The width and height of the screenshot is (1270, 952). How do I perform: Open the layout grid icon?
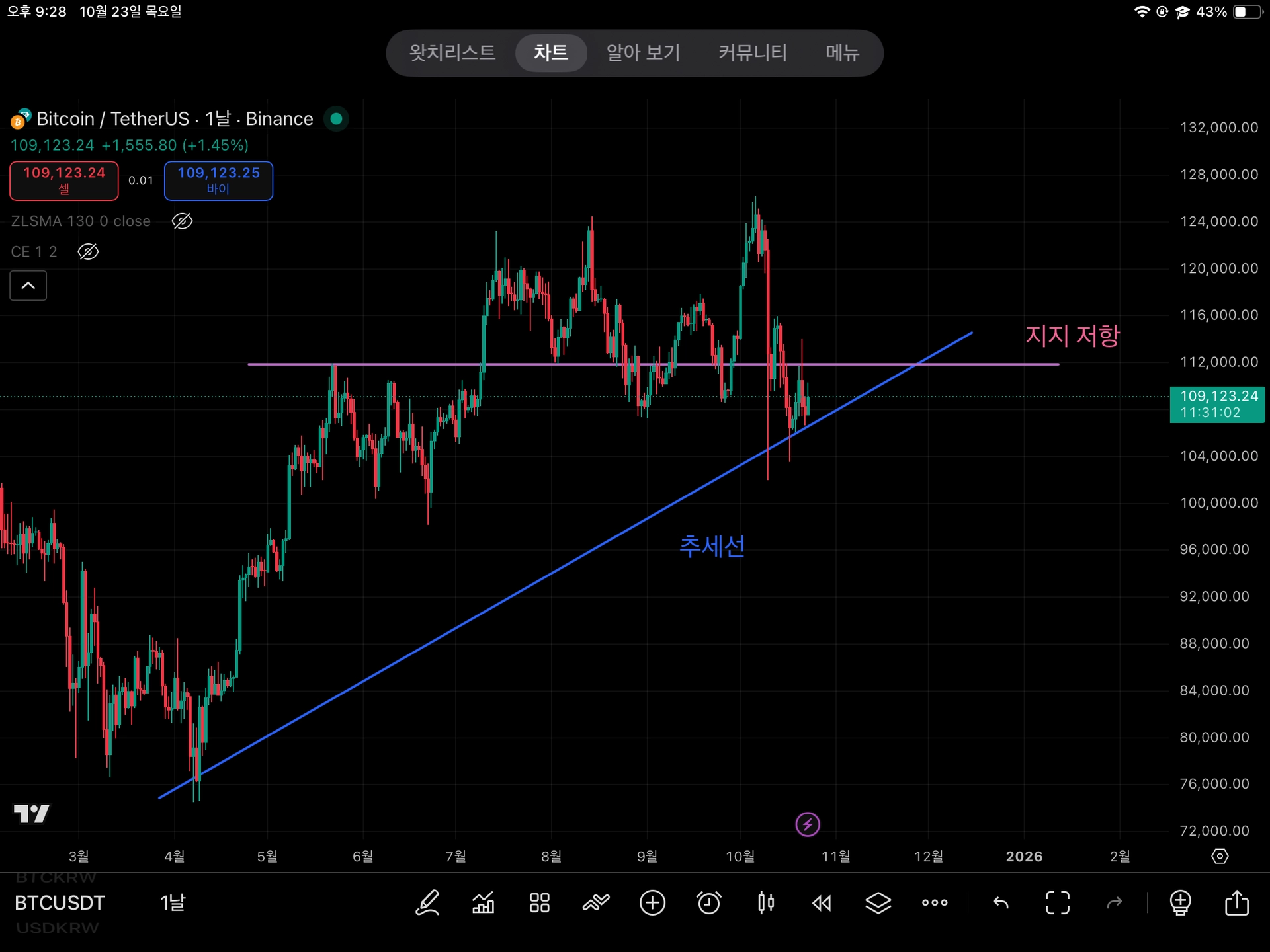coord(540,902)
